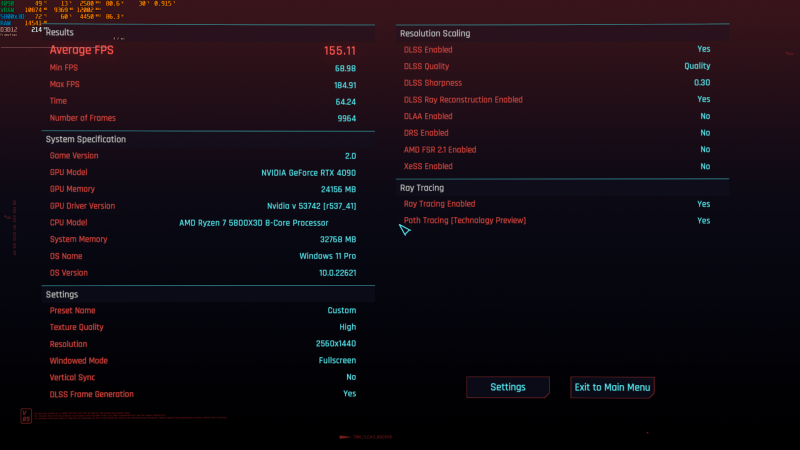Select the Average FPS value 155.11

click(x=340, y=51)
